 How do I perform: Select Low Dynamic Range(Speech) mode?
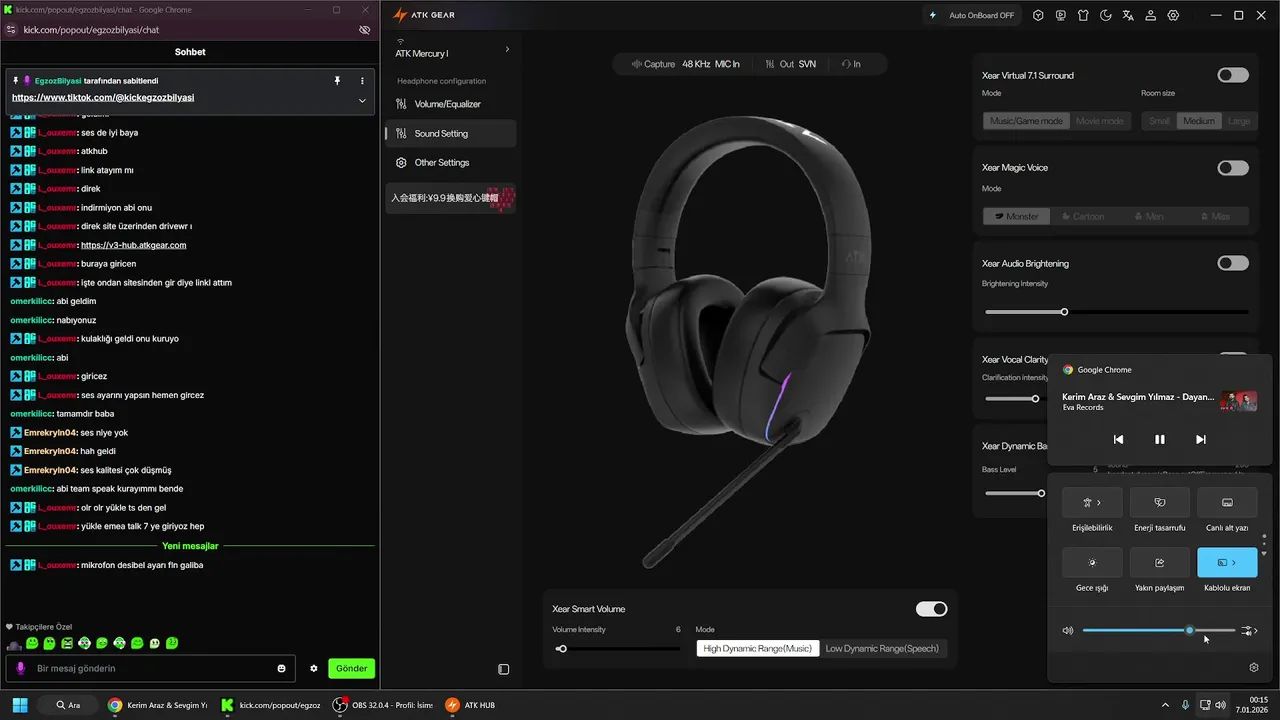[882, 648]
